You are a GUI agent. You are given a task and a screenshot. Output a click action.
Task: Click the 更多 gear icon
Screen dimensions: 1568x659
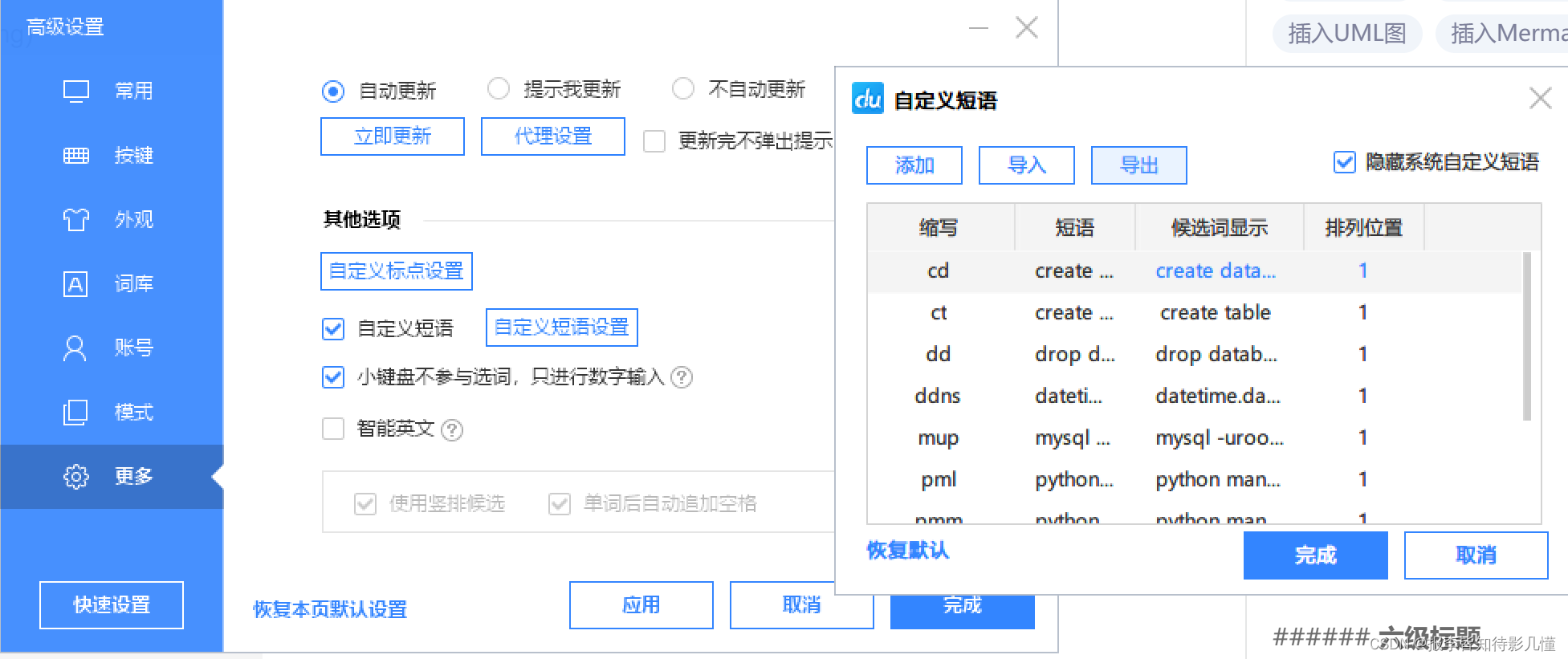click(x=76, y=476)
